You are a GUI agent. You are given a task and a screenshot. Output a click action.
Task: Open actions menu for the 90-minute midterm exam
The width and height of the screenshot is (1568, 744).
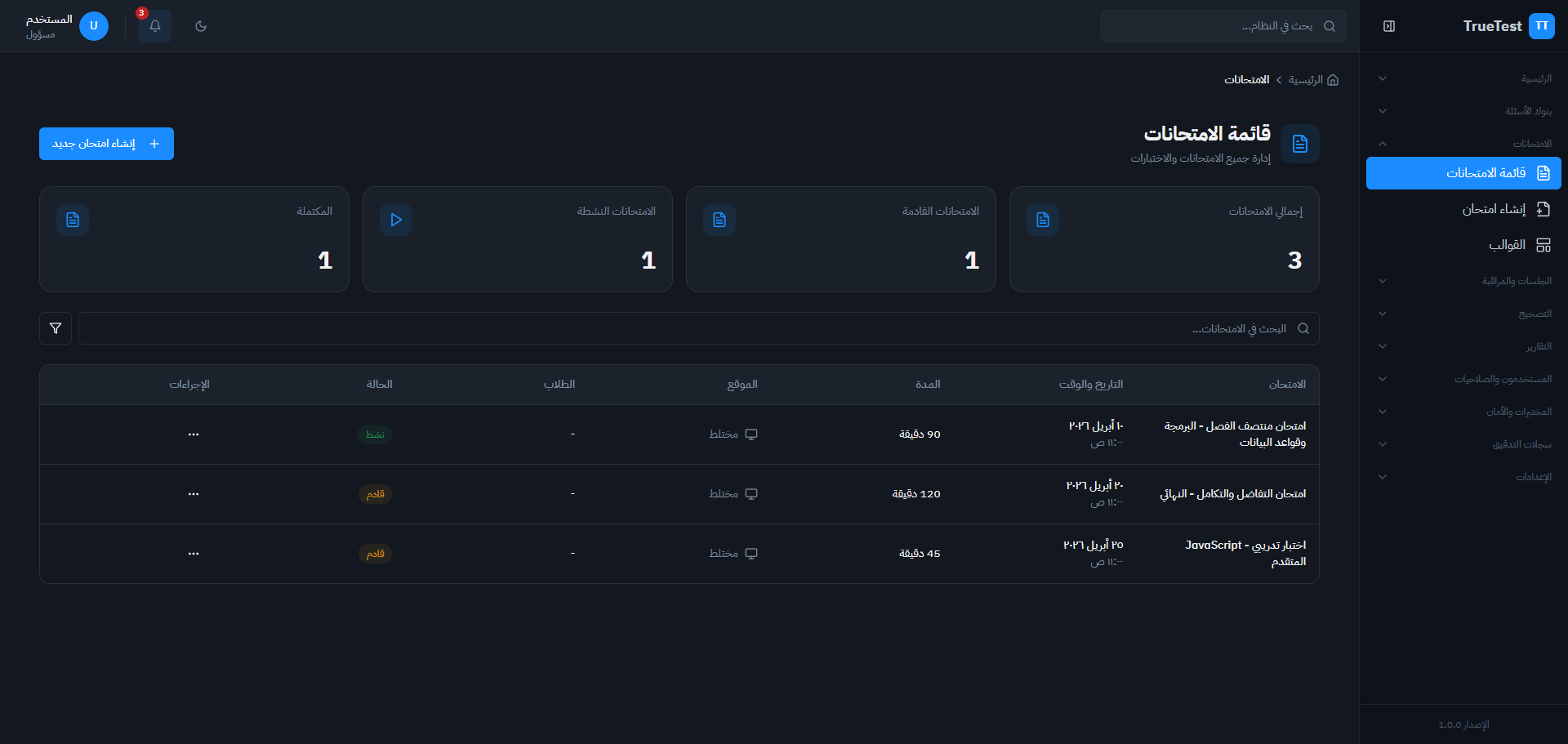point(194,434)
